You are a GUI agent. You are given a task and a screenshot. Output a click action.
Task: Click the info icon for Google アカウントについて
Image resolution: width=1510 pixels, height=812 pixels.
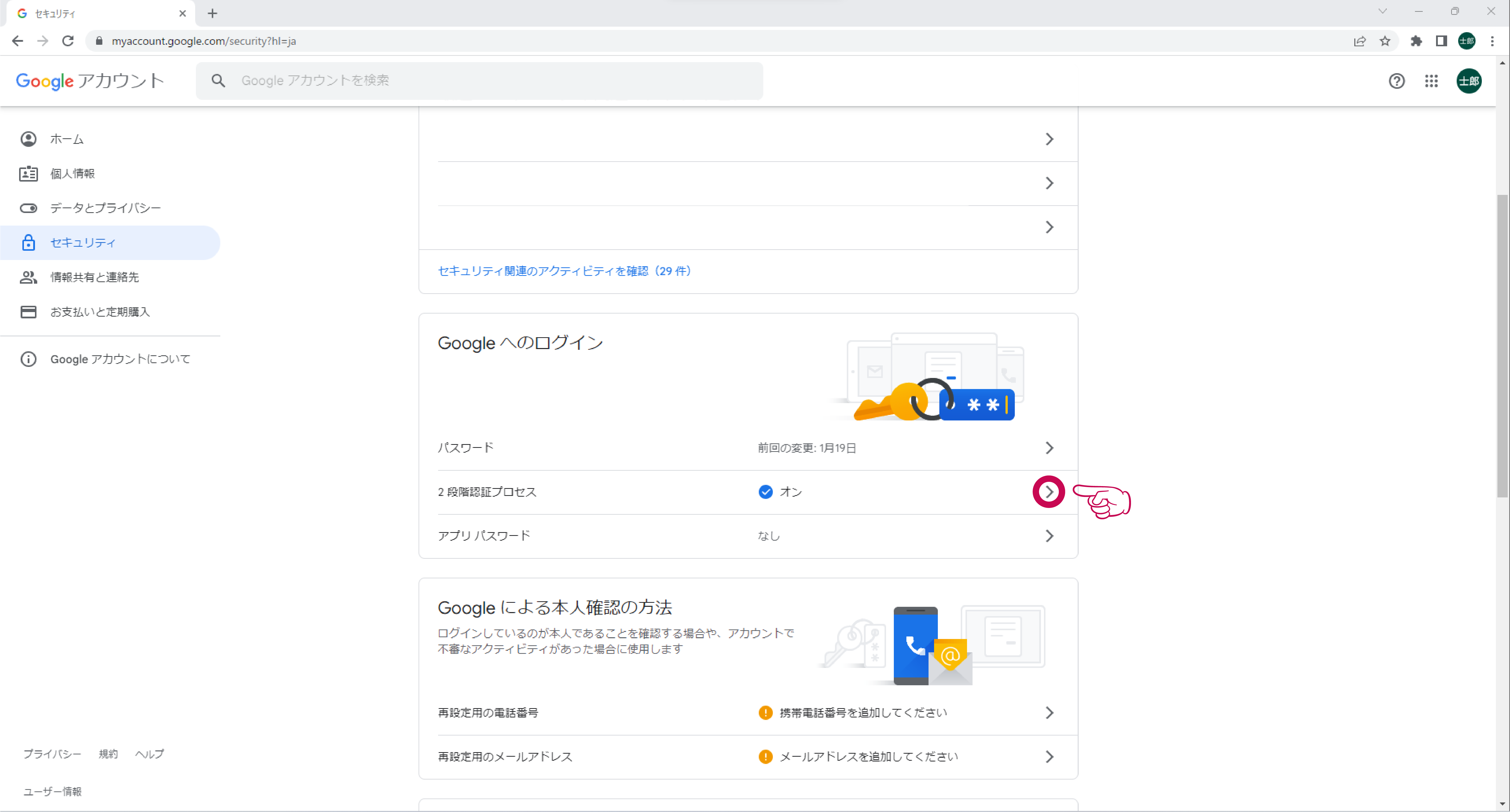[28, 359]
